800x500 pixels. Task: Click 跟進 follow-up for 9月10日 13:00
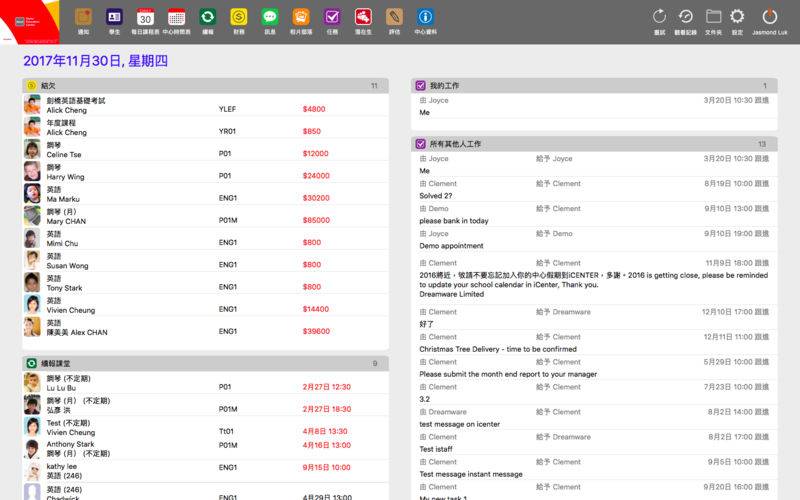(761, 209)
